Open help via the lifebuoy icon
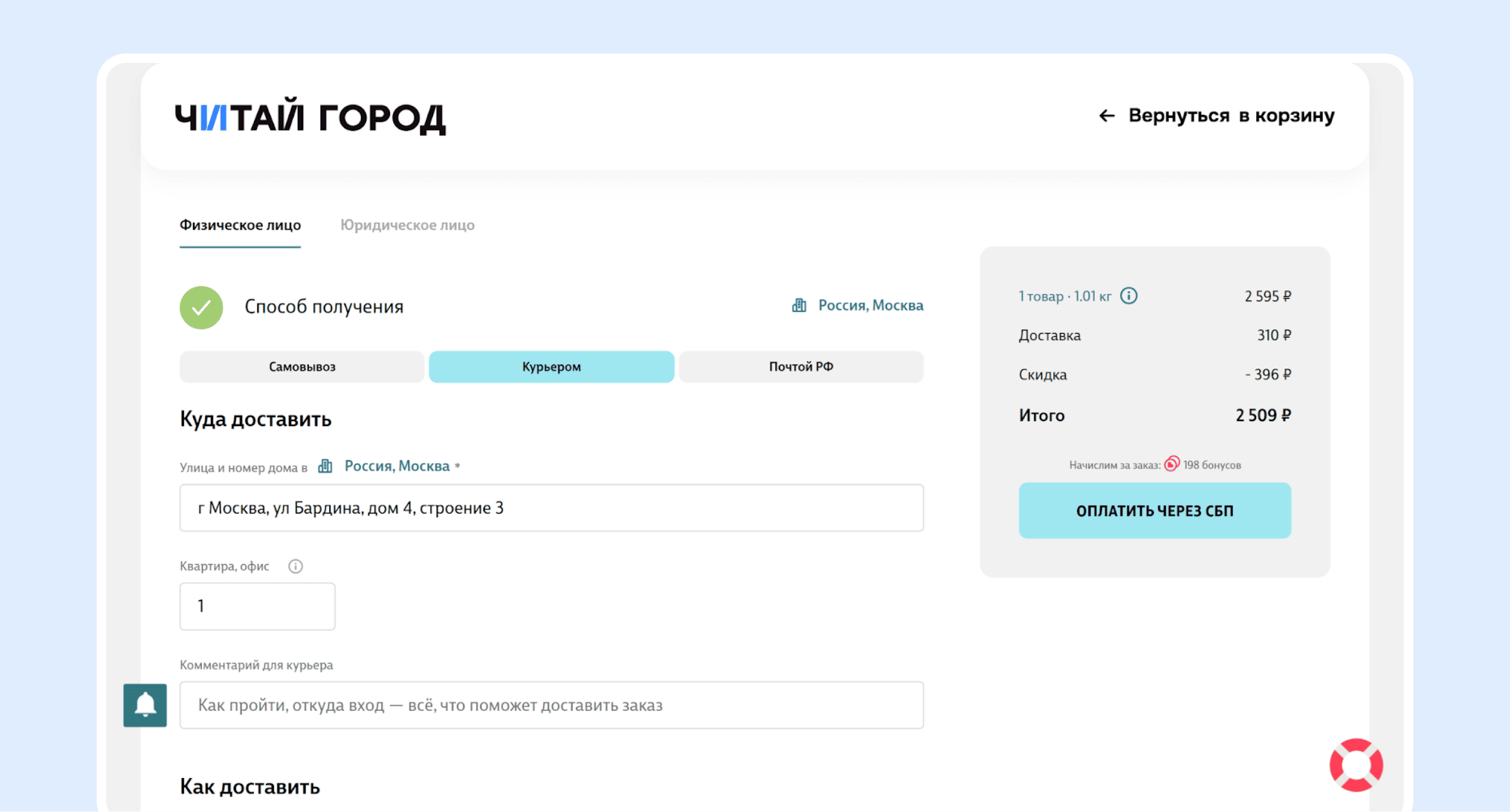 (x=1355, y=764)
